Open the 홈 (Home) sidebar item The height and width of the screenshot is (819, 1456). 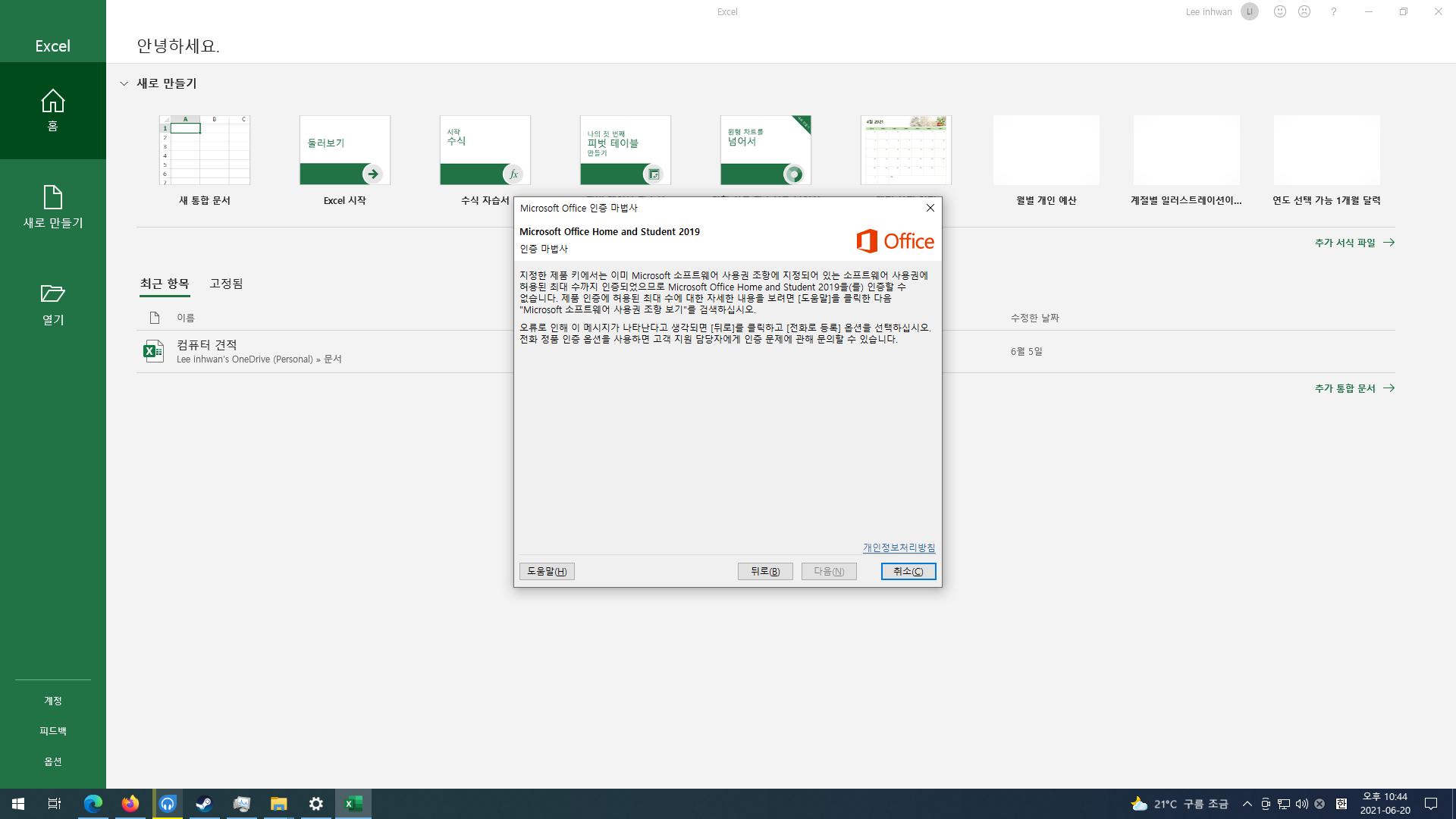pyautogui.click(x=53, y=111)
